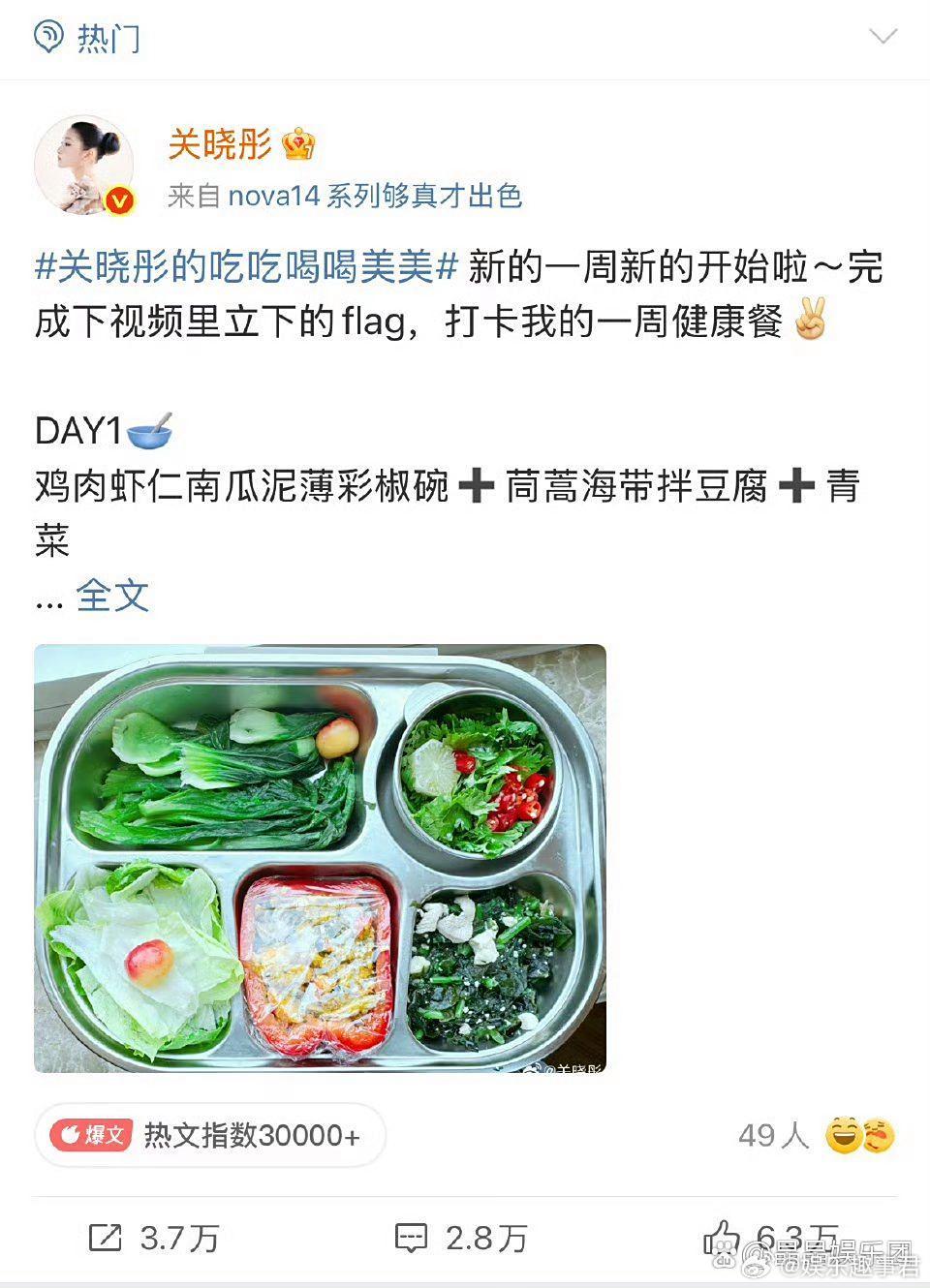Expand the post options chevron
930x1288 pixels.
[883, 37]
